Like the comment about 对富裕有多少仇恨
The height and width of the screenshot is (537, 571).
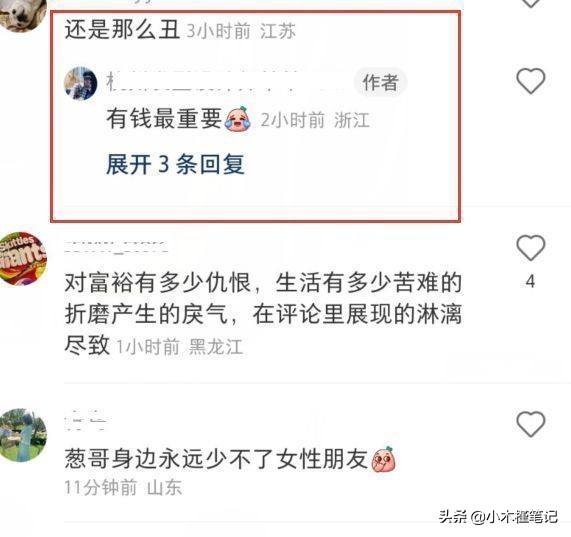coord(531,248)
